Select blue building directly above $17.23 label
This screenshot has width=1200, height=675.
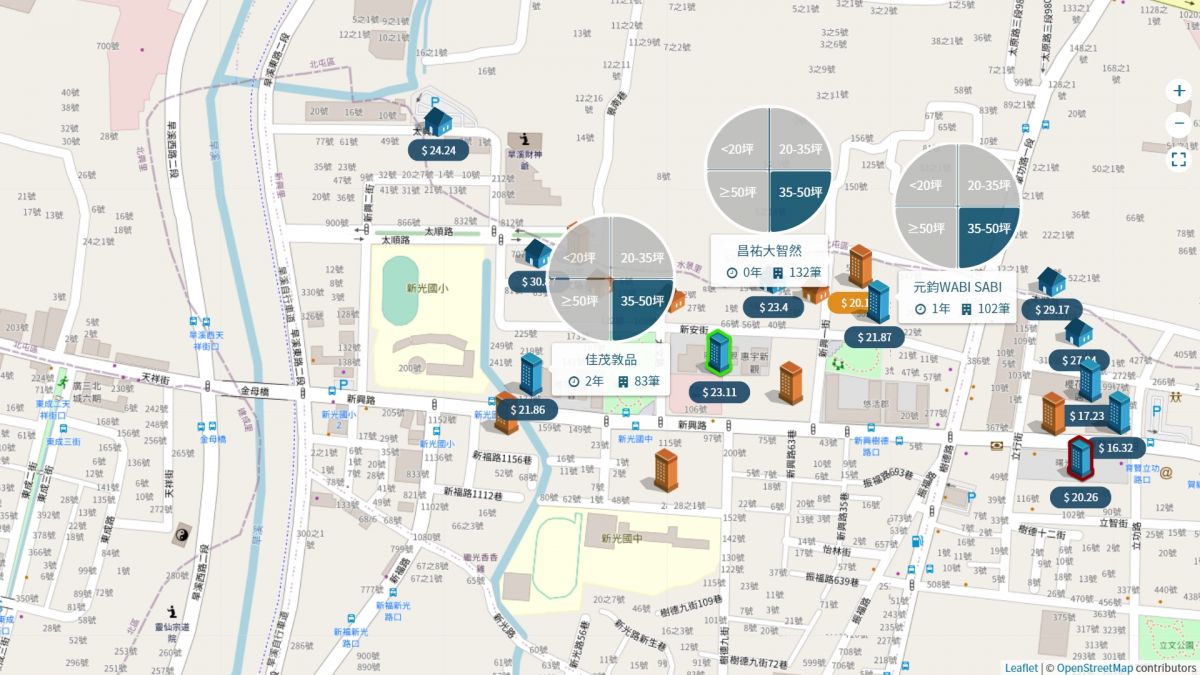(1089, 381)
